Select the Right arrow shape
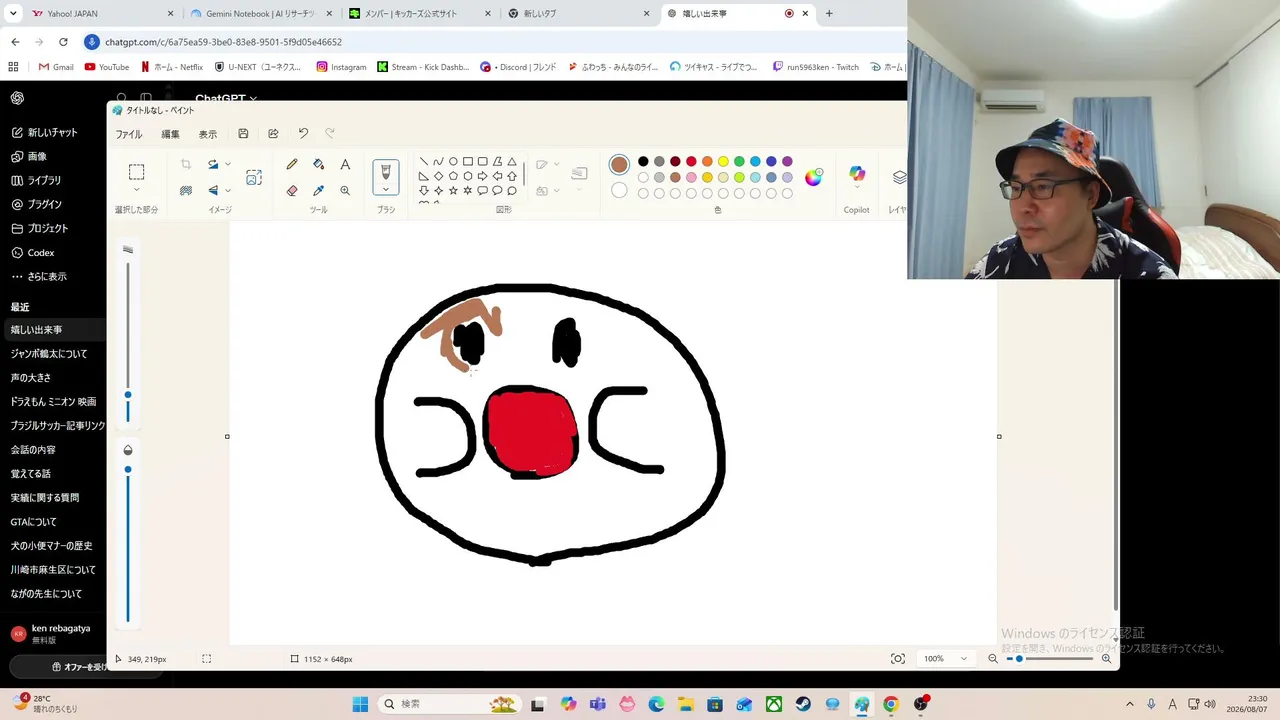Image resolution: width=1280 pixels, height=720 pixels. [482, 176]
